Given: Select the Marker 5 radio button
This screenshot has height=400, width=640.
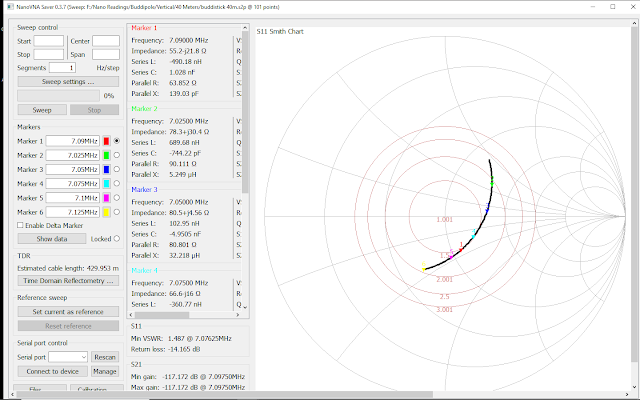Looking at the screenshot, I should tap(117, 198).
